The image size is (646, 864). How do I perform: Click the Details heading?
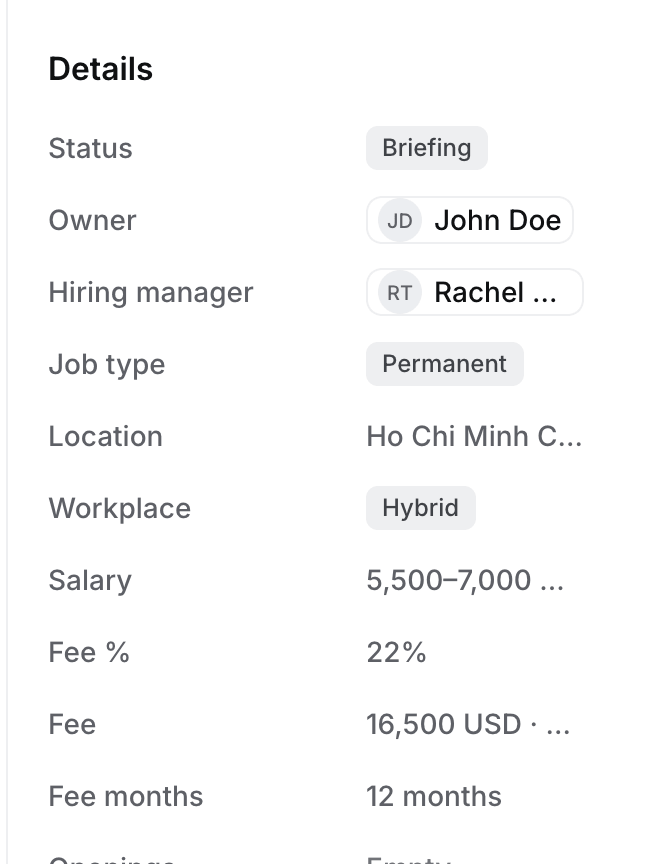pos(101,69)
